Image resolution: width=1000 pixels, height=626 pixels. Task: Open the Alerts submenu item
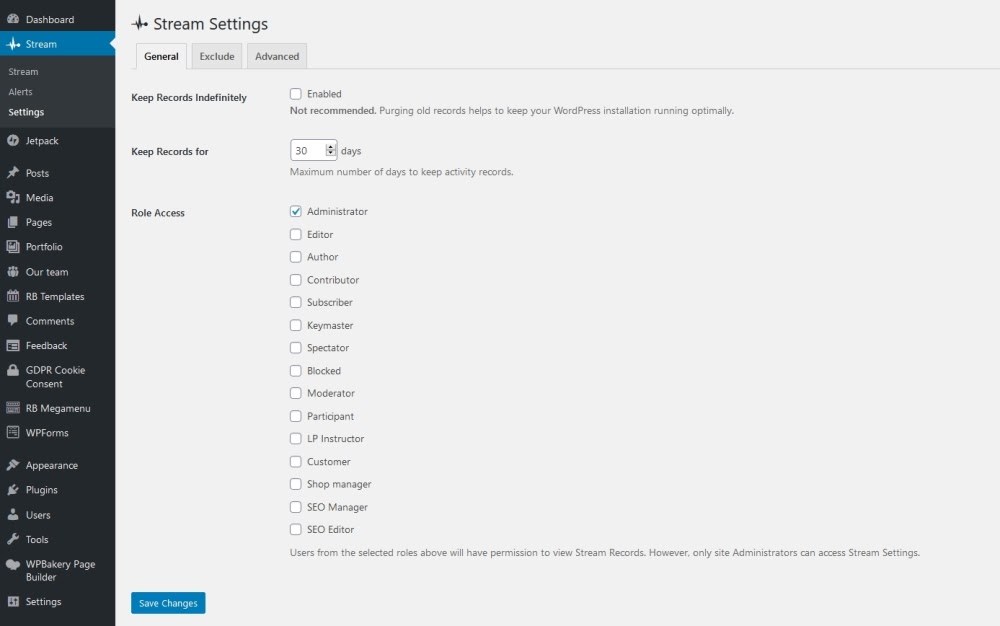[20, 92]
